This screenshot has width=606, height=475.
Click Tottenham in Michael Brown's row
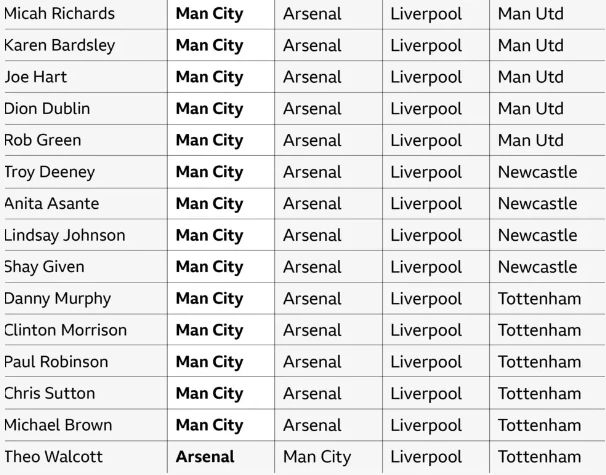(539, 425)
